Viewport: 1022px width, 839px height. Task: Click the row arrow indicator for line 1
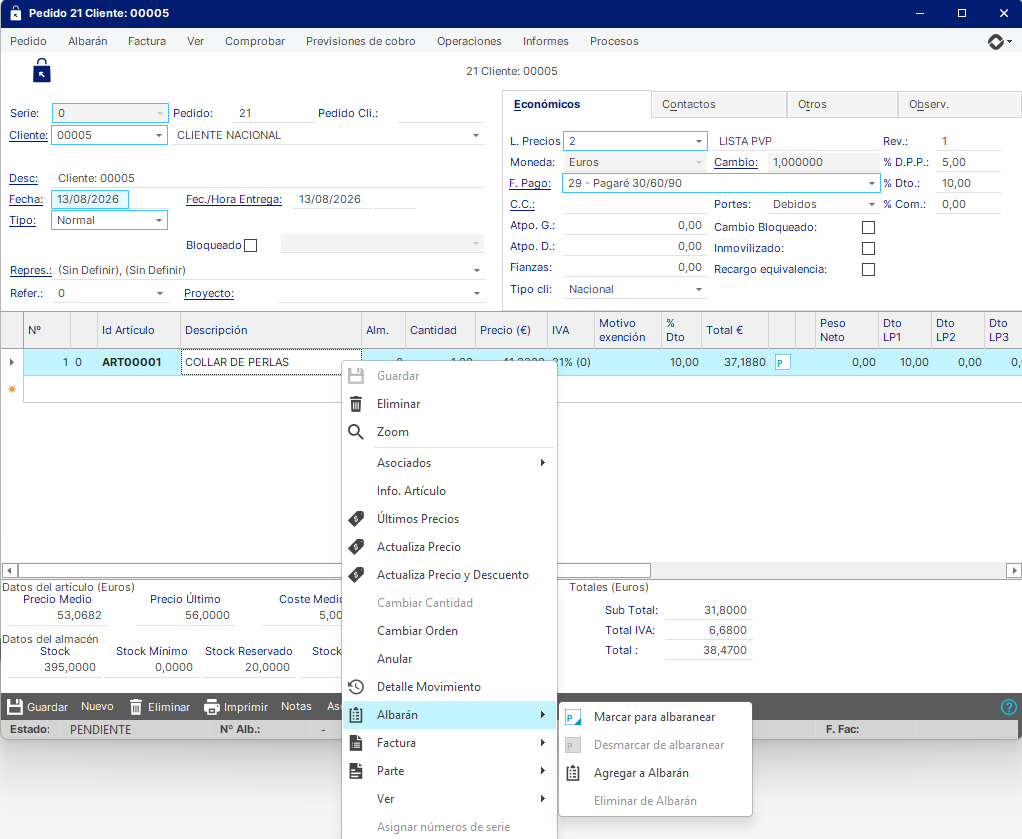click(x=12, y=362)
